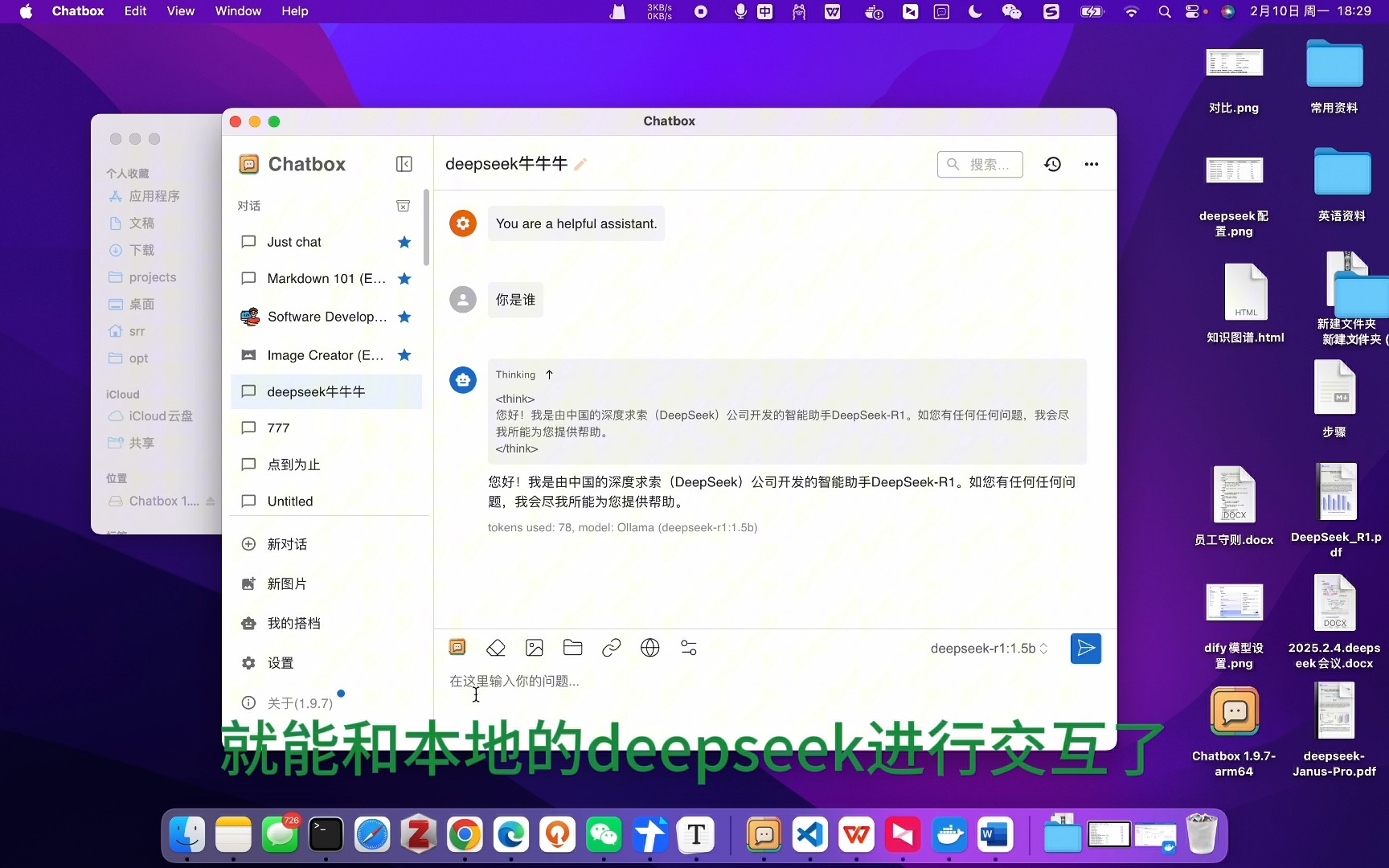Open the 777 conversation
1389x868 pixels.
click(x=326, y=428)
